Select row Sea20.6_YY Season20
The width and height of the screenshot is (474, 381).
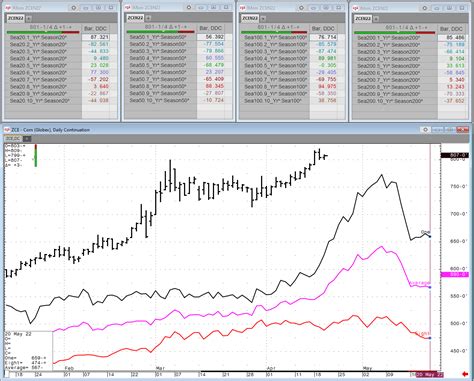(x=43, y=72)
